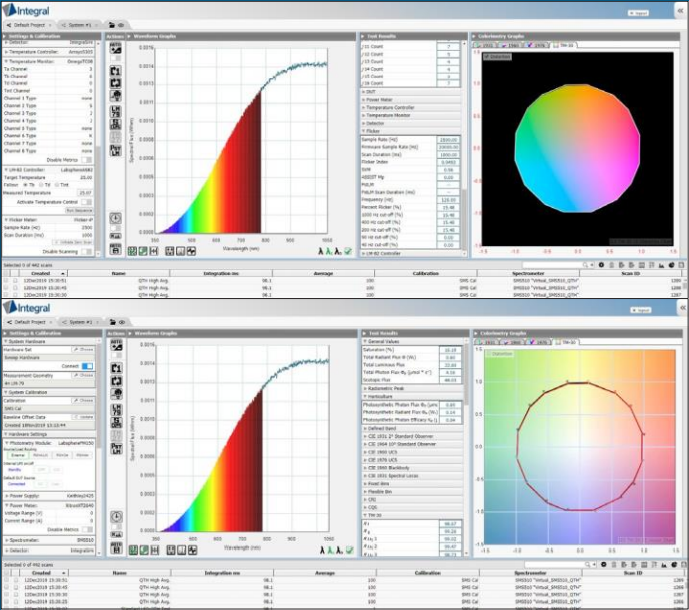
Task: Toggle the Connect switch under System Hardware
Action: 87,366
